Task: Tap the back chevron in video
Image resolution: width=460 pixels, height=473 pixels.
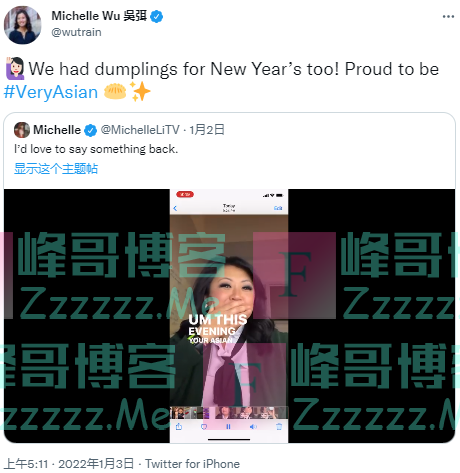Action: (x=175, y=209)
